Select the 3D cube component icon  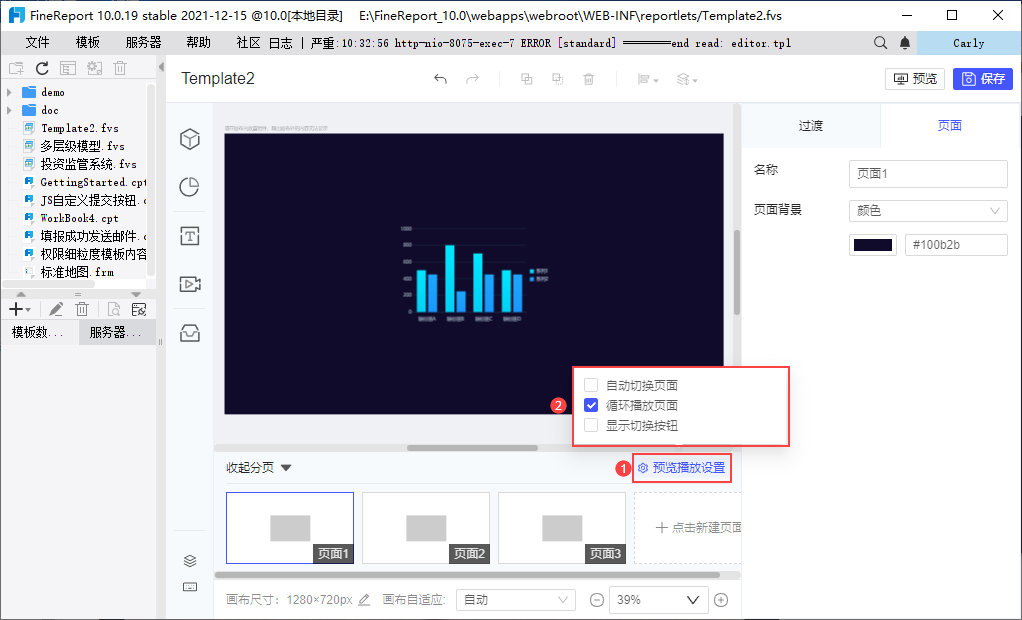click(x=190, y=139)
